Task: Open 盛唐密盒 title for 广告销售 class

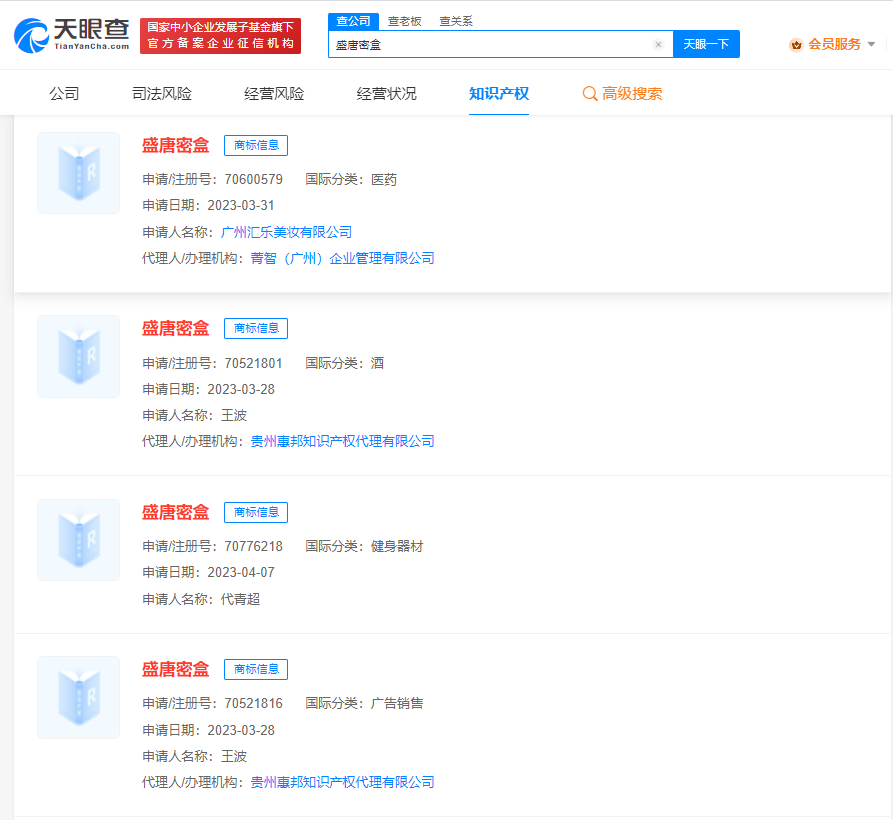Action: pos(175,669)
